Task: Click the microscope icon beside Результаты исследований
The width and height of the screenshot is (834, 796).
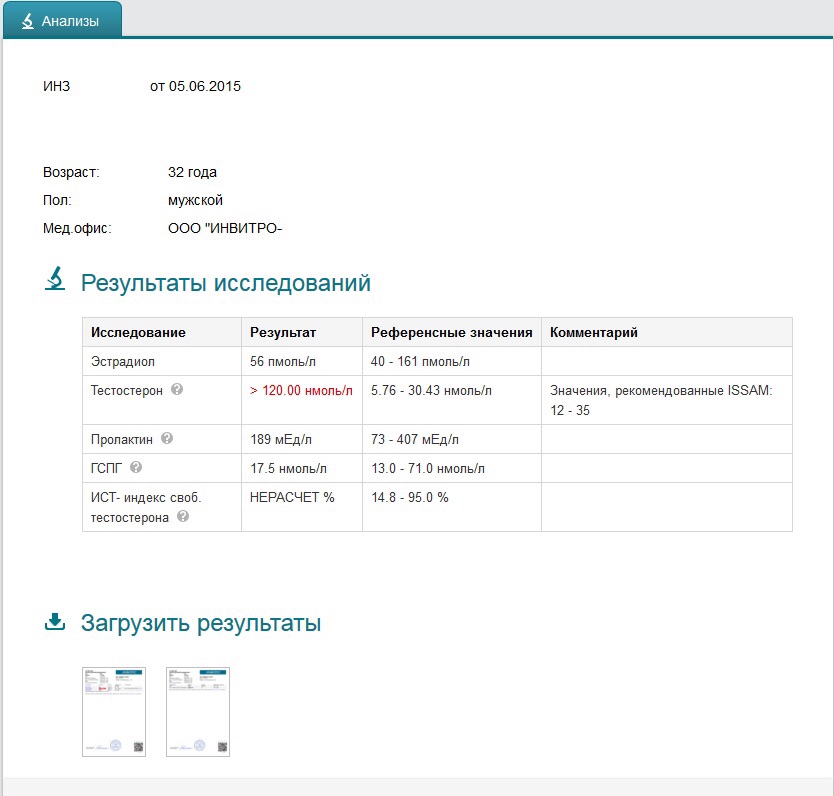Action: [x=55, y=279]
